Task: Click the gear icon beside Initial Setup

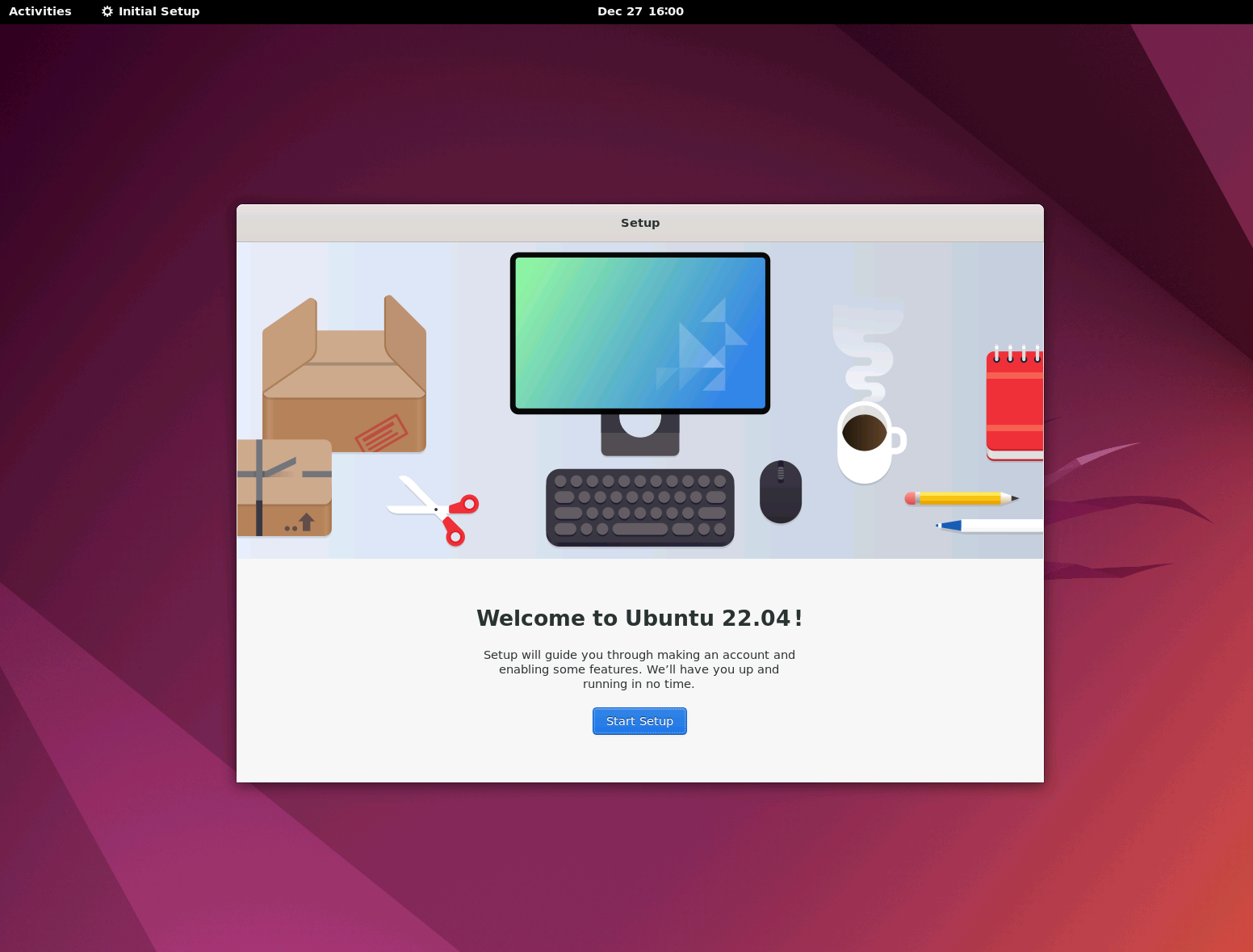Action: pos(107,11)
